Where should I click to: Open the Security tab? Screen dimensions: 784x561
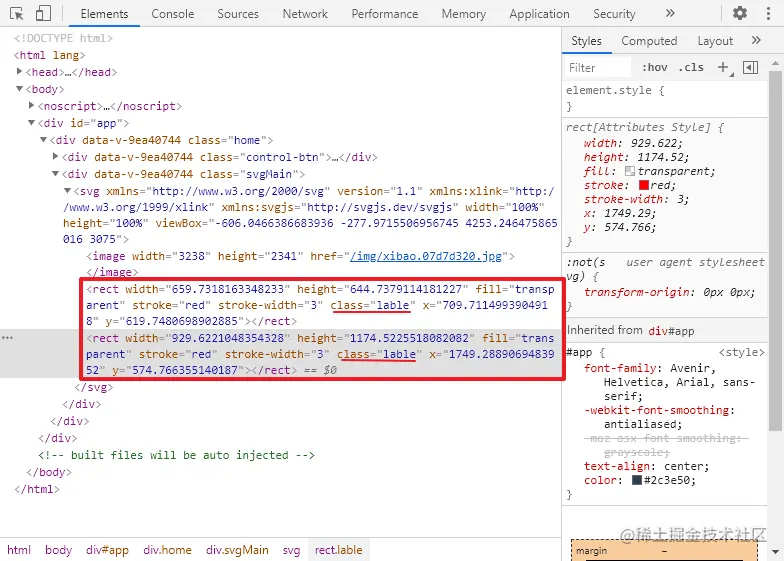(614, 14)
